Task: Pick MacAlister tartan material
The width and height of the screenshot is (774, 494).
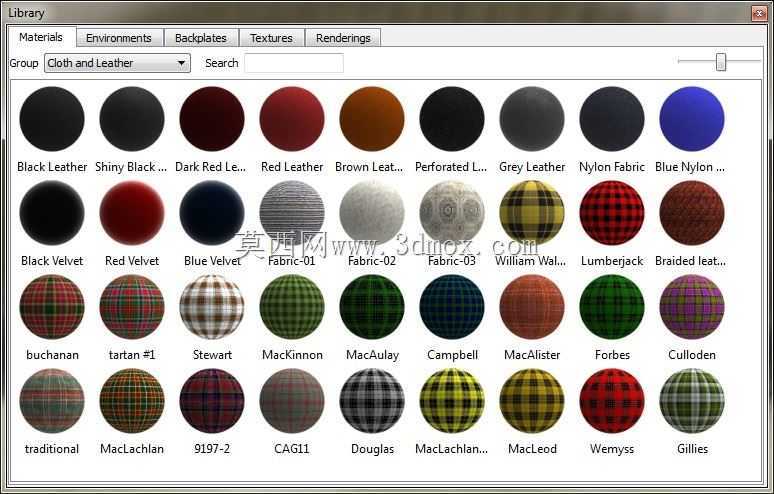Action: point(532,307)
